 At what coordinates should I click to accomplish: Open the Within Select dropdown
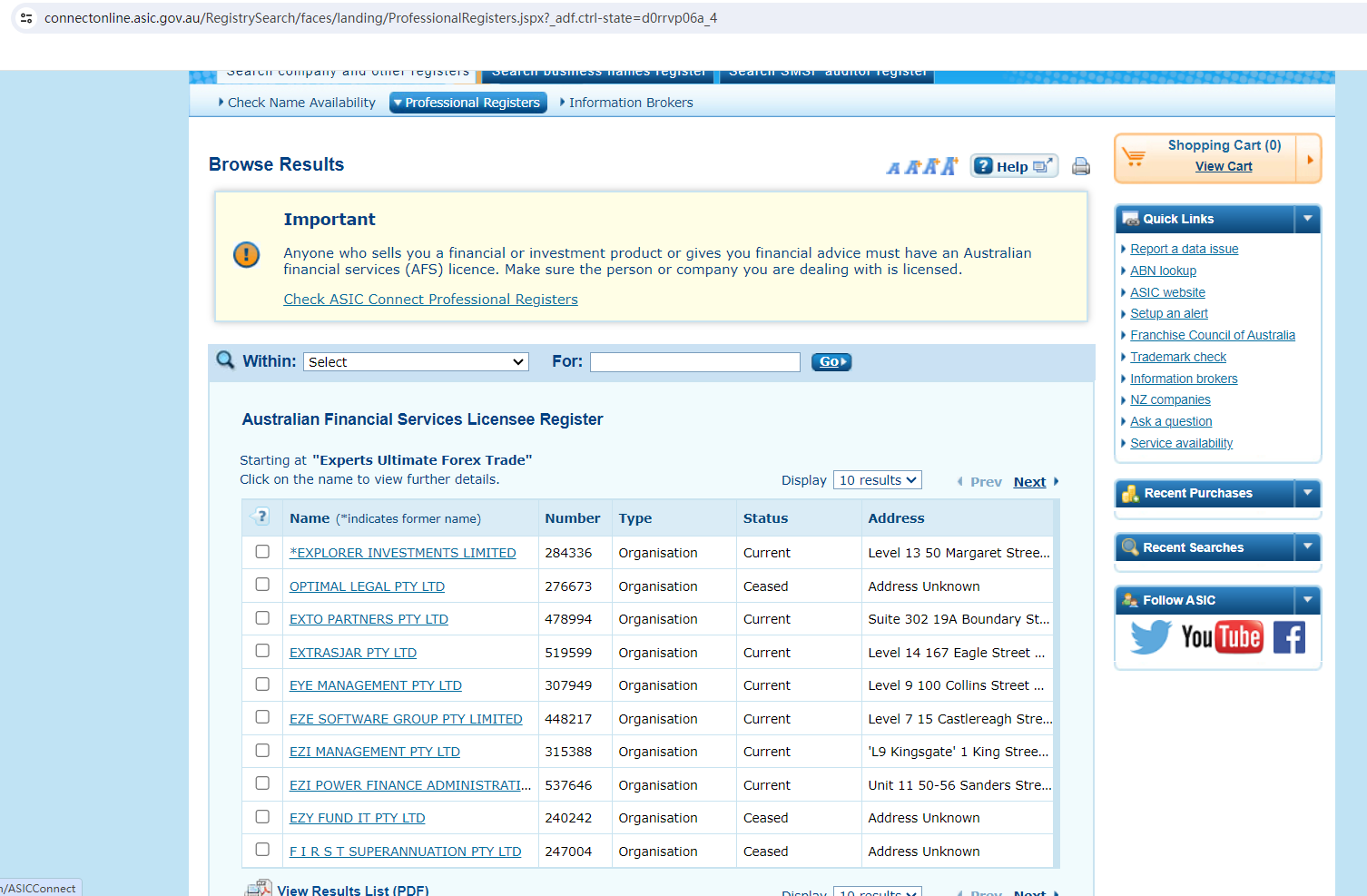tap(416, 362)
